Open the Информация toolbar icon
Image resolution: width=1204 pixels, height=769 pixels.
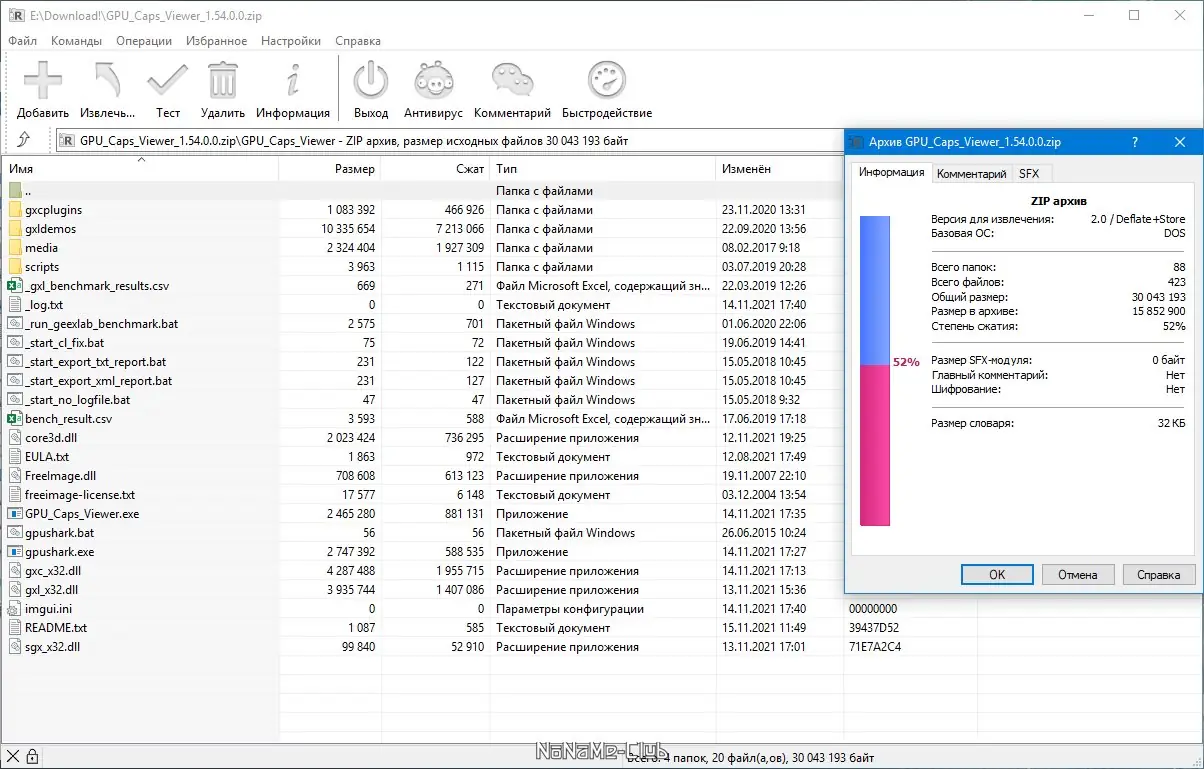tap(293, 80)
